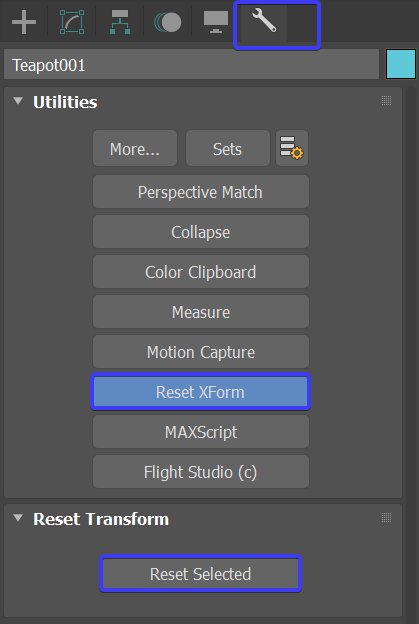
Task: Grab the Reset Transform rollout grip handle
Action: 386,517
